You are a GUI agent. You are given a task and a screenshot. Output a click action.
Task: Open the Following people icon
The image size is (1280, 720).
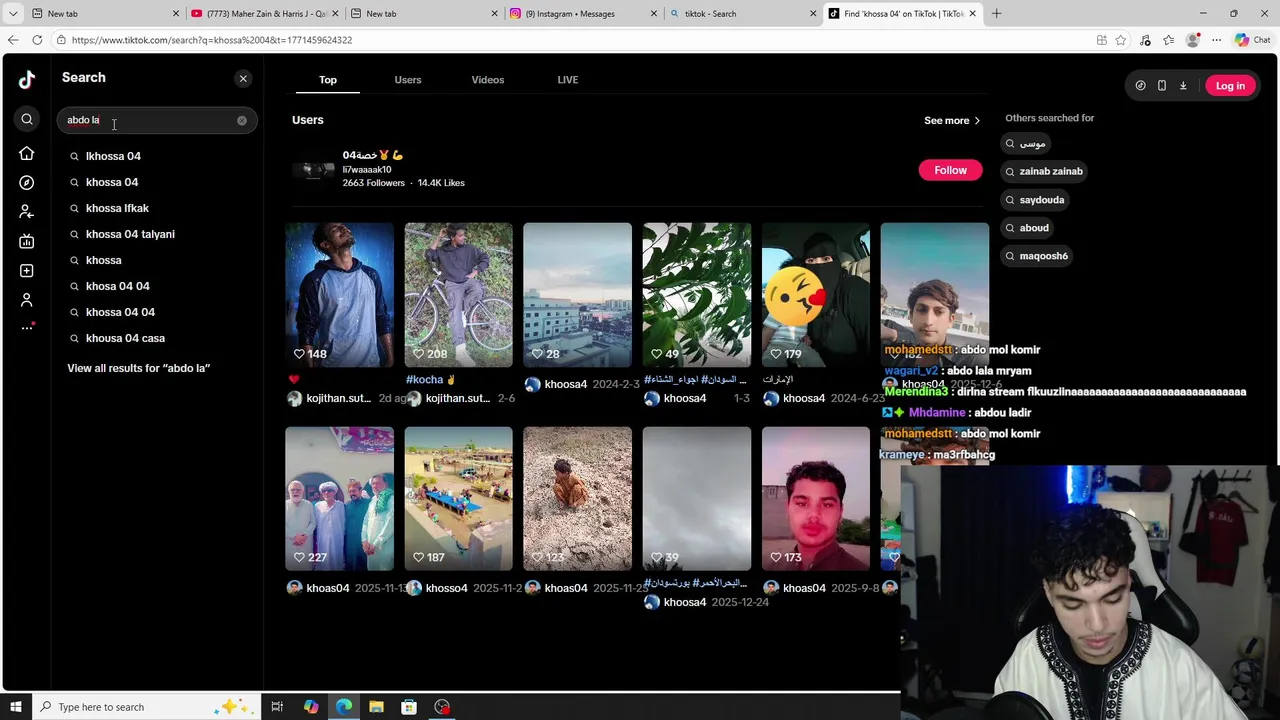[x=27, y=212]
